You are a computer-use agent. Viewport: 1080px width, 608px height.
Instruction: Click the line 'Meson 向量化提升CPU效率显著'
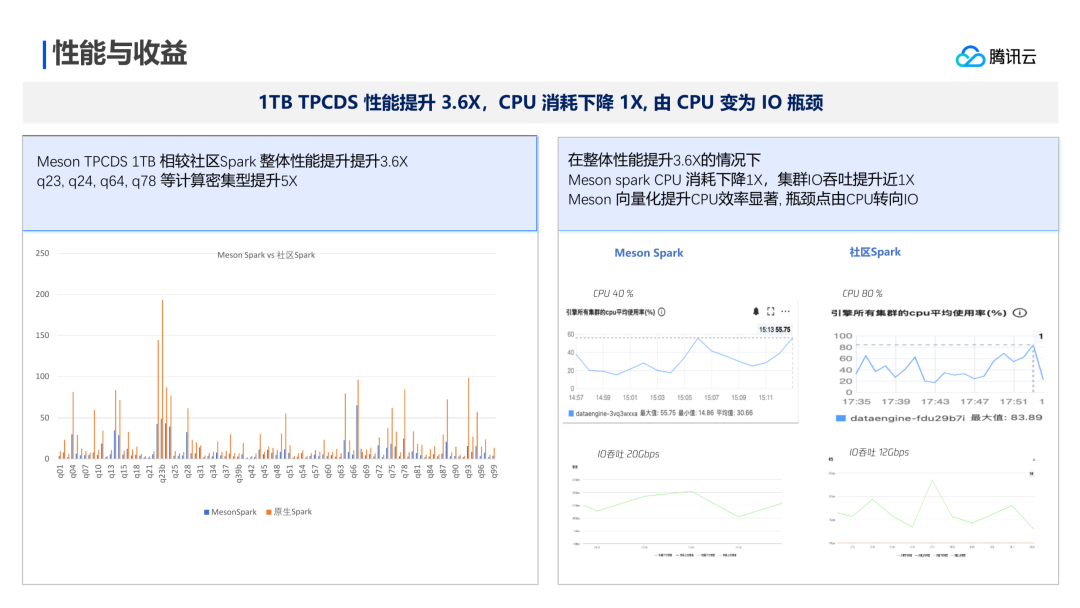tap(673, 200)
